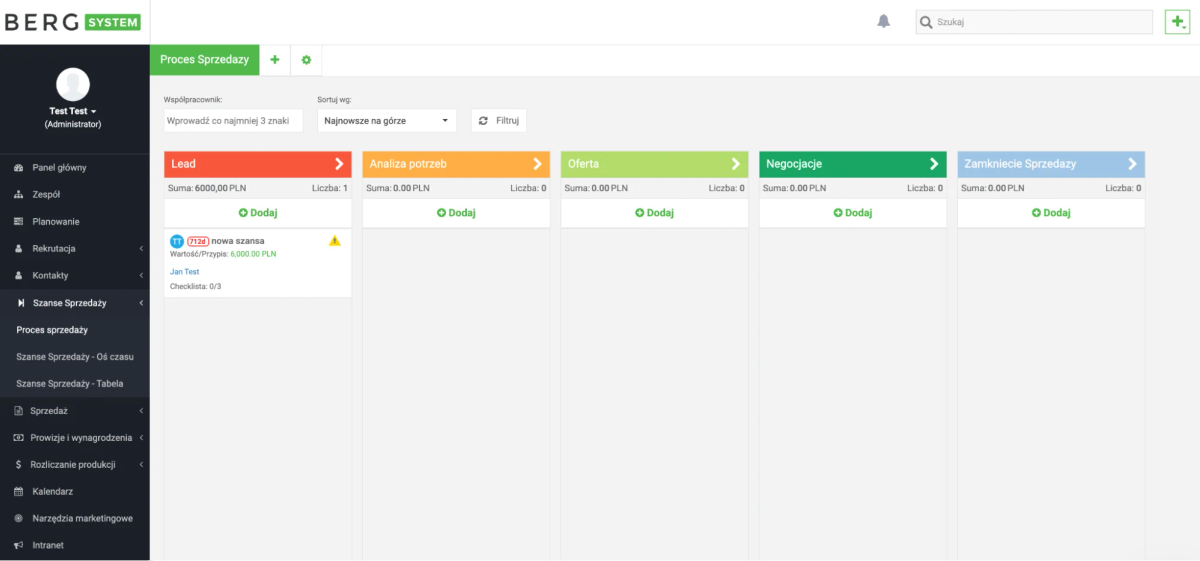Focus the Szukaj search field

[1034, 22]
